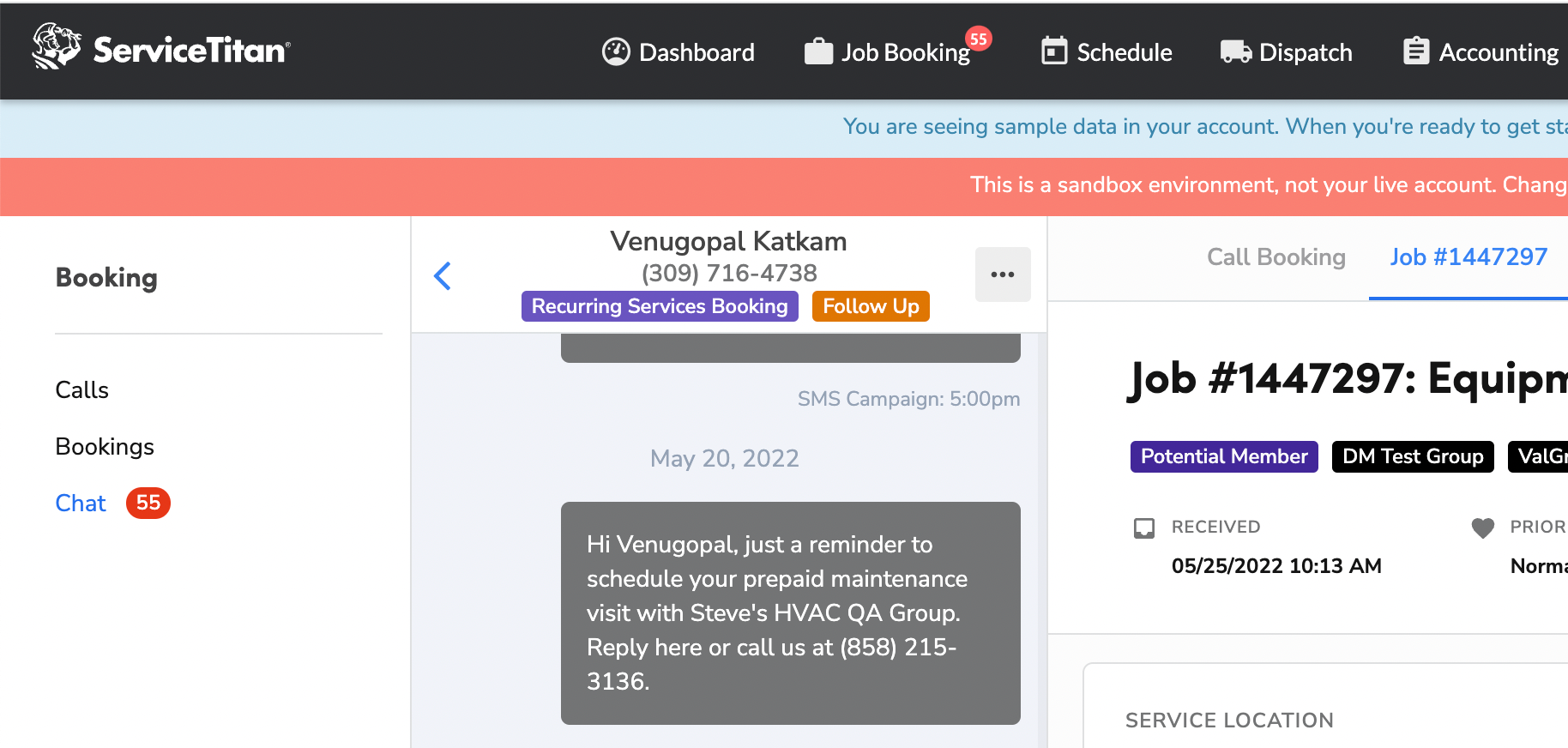The width and height of the screenshot is (1568, 748).
Task: Click the Booking sidebar heading
Action: pos(106,278)
